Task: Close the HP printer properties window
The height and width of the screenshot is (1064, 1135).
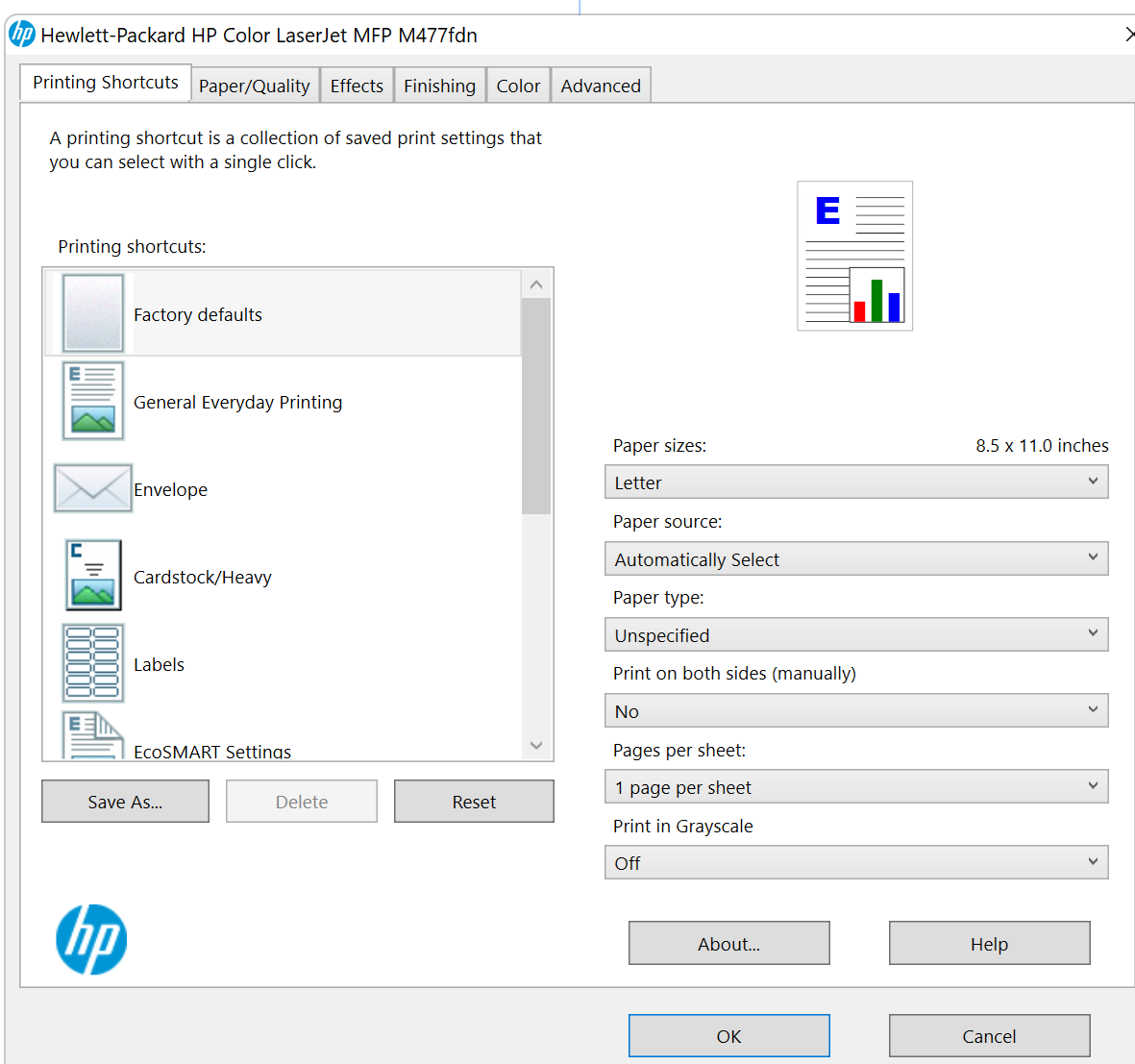Action: click(x=1128, y=34)
